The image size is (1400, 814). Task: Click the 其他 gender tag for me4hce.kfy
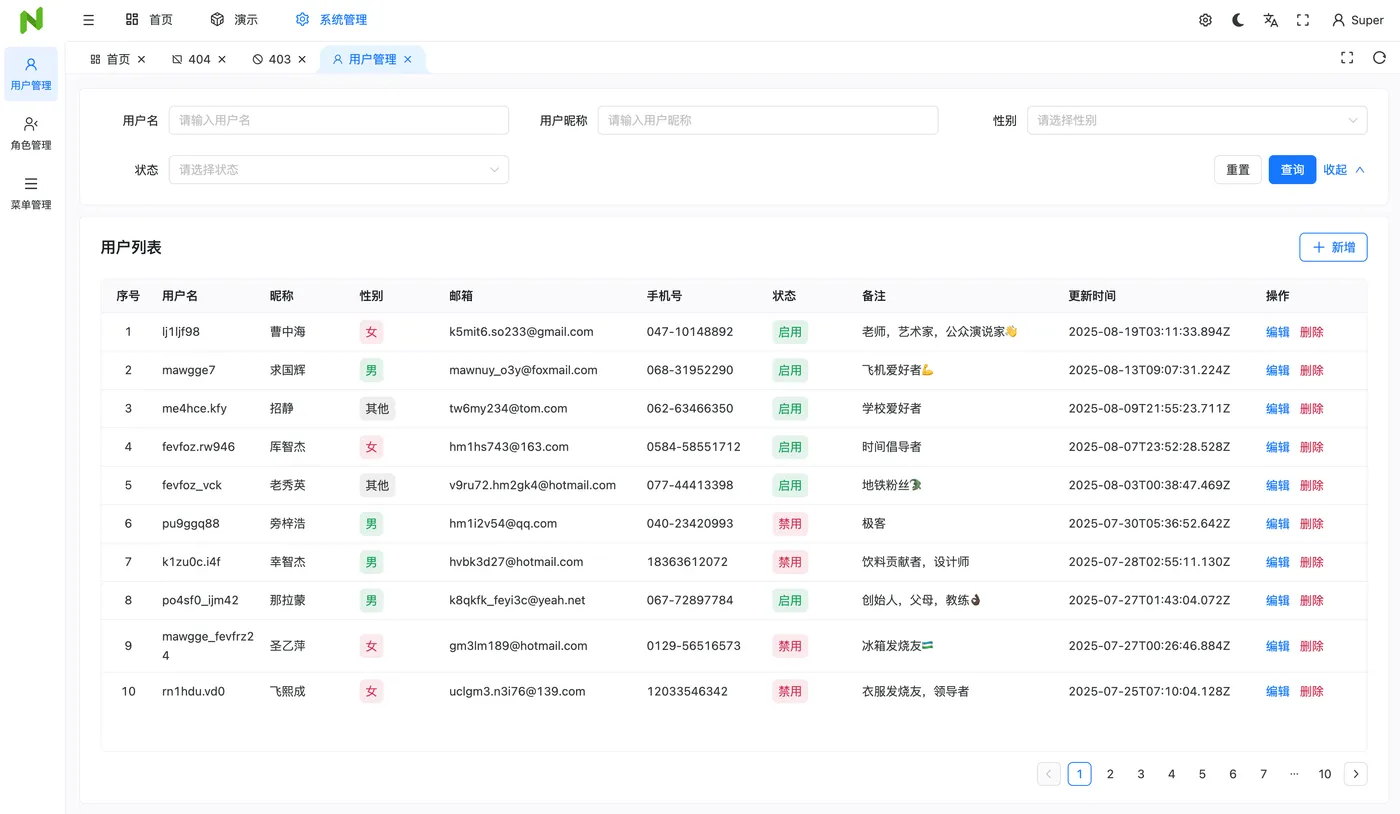(377, 408)
